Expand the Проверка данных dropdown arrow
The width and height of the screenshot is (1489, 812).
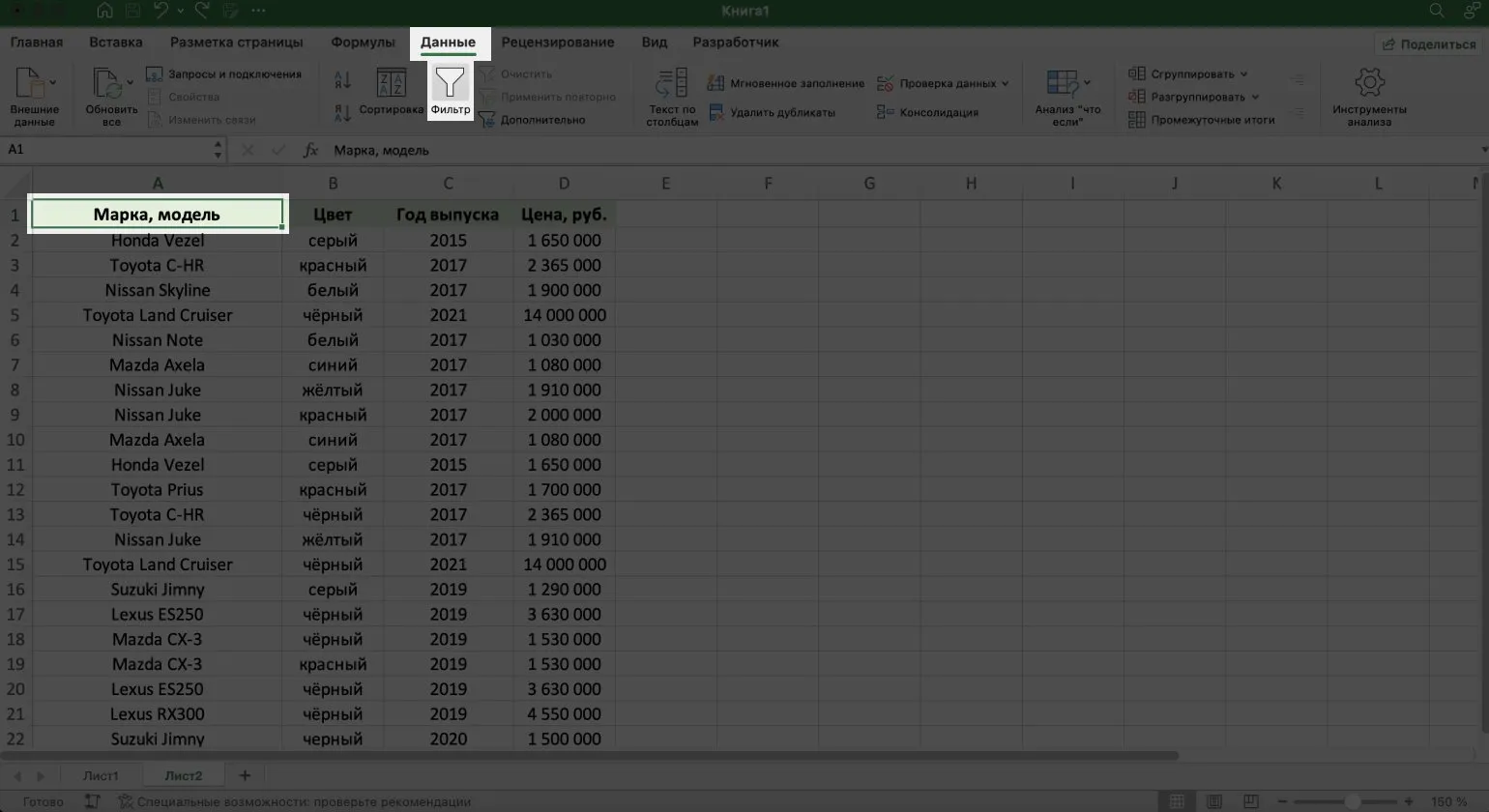pyautogui.click(x=1006, y=84)
